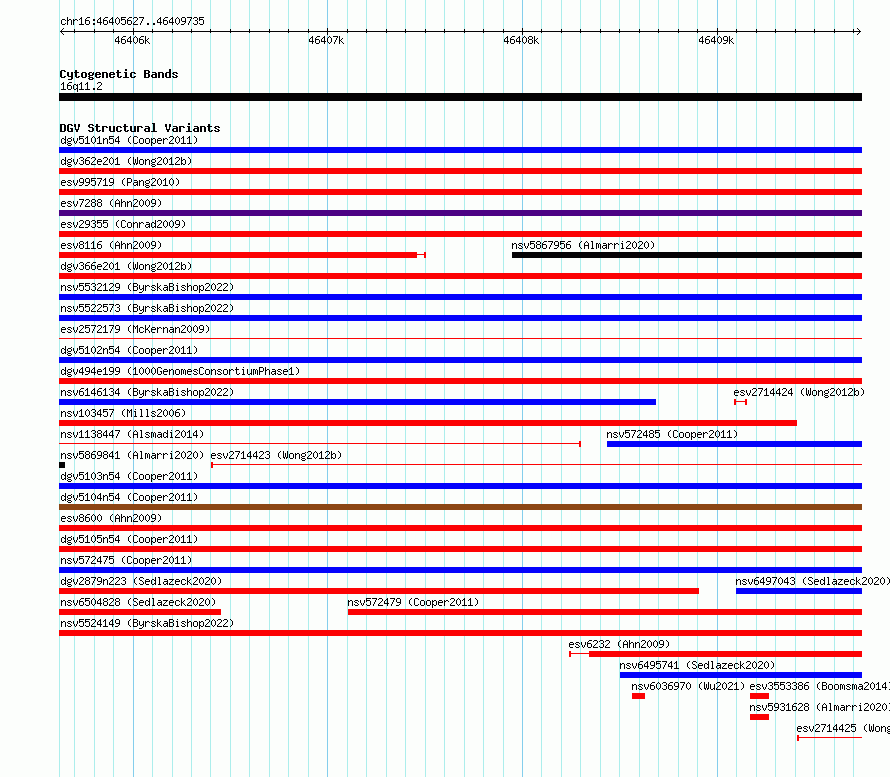Click the esv8116 (Ahn2009) label

(x=111, y=245)
